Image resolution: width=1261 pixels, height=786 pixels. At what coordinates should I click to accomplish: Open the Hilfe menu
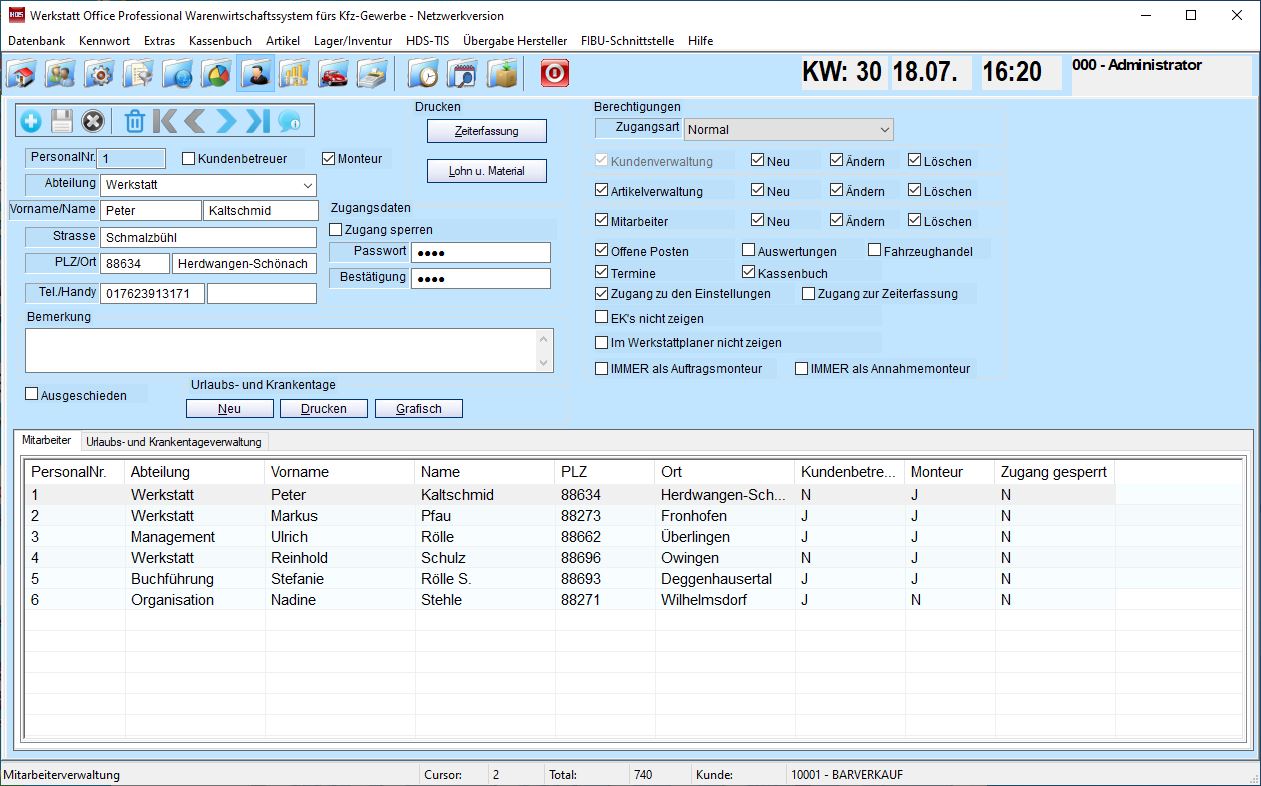[700, 41]
